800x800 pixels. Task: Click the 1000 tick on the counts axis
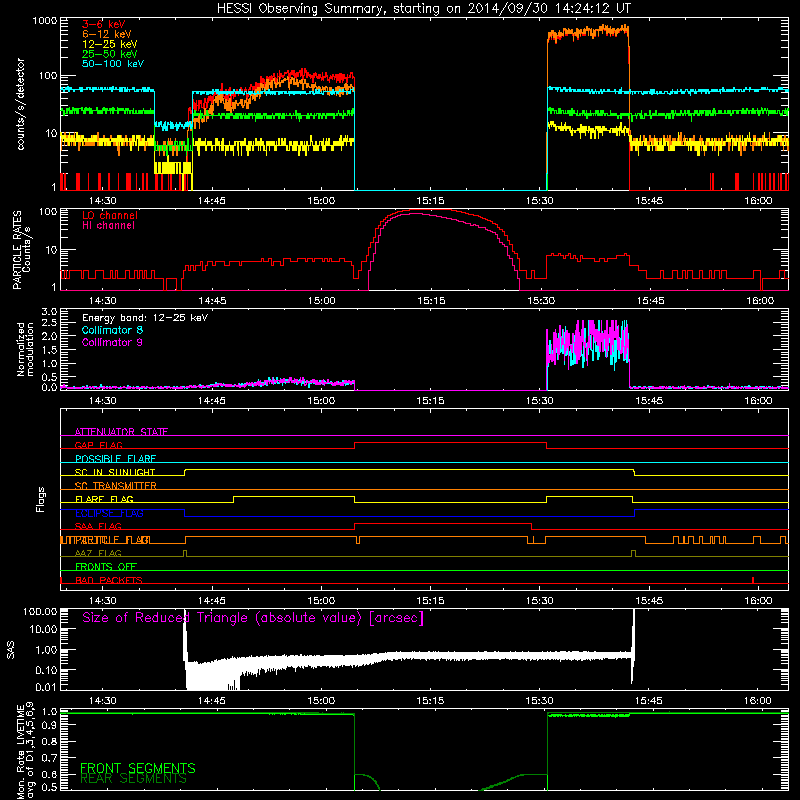pyautogui.click(x=45, y=21)
